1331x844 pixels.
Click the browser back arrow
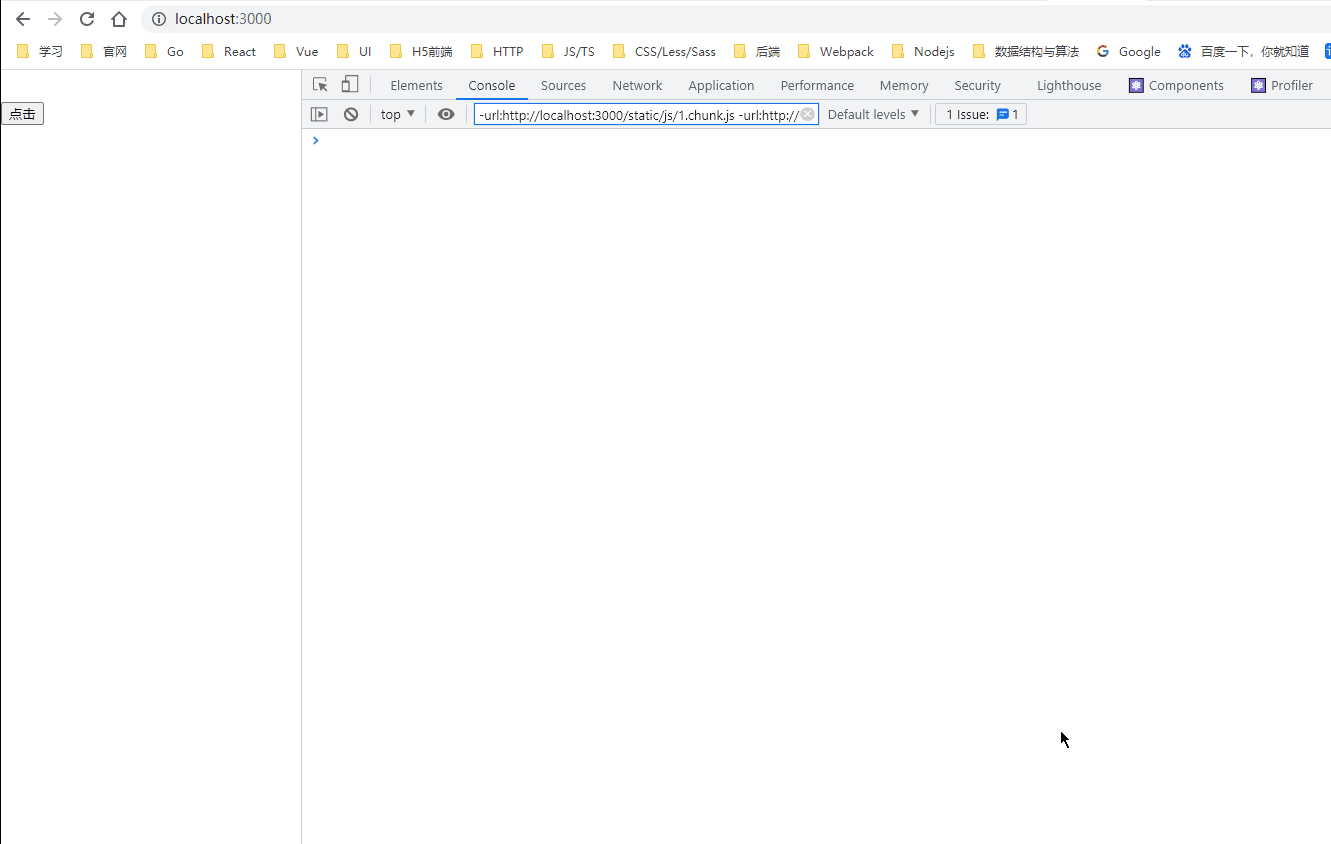[23, 19]
